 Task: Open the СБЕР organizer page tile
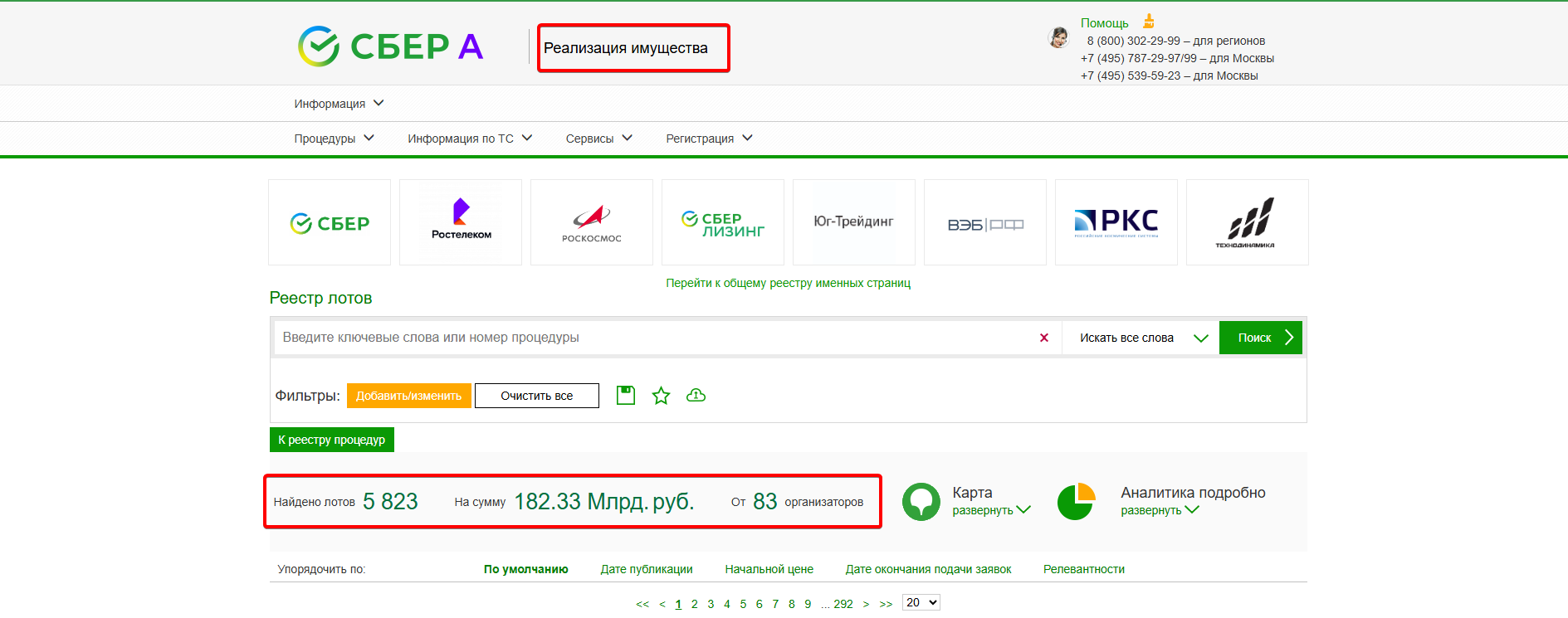[330, 222]
